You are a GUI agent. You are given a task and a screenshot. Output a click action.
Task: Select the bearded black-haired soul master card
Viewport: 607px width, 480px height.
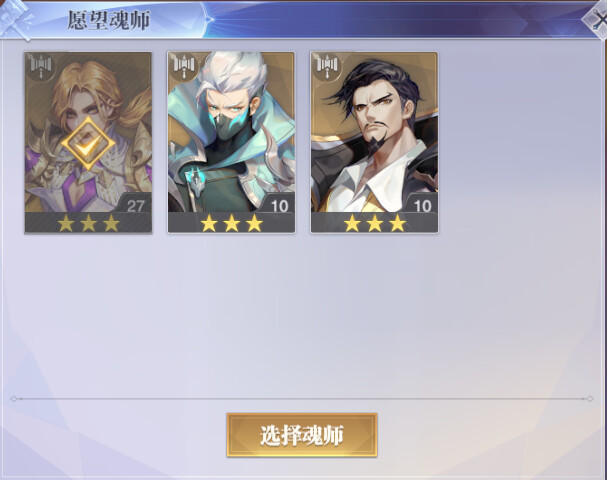(x=374, y=143)
